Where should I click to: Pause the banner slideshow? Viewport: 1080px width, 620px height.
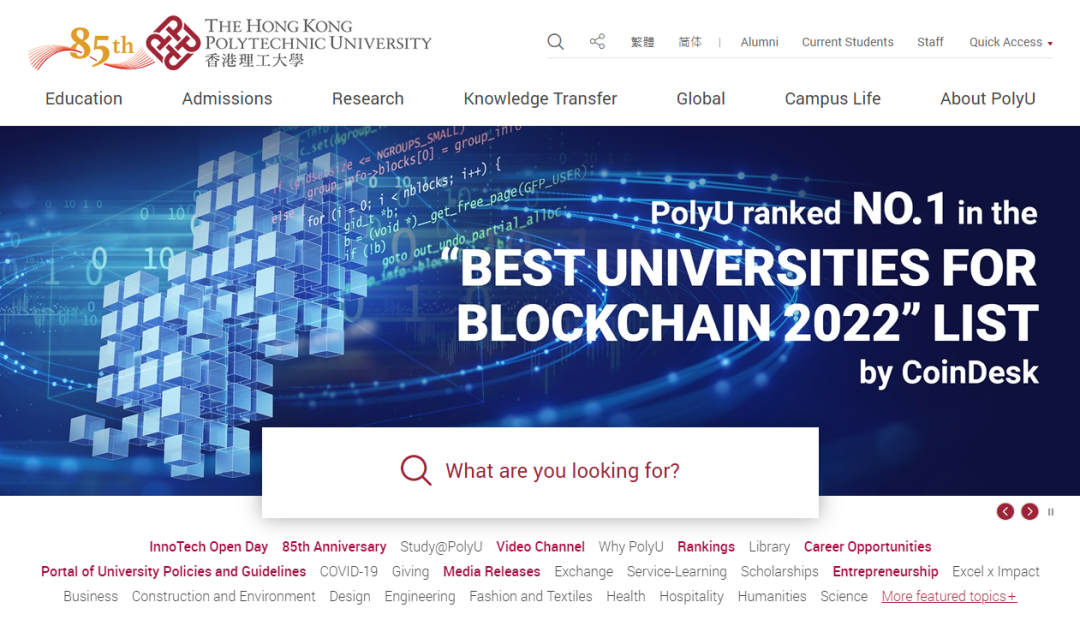coord(1050,512)
